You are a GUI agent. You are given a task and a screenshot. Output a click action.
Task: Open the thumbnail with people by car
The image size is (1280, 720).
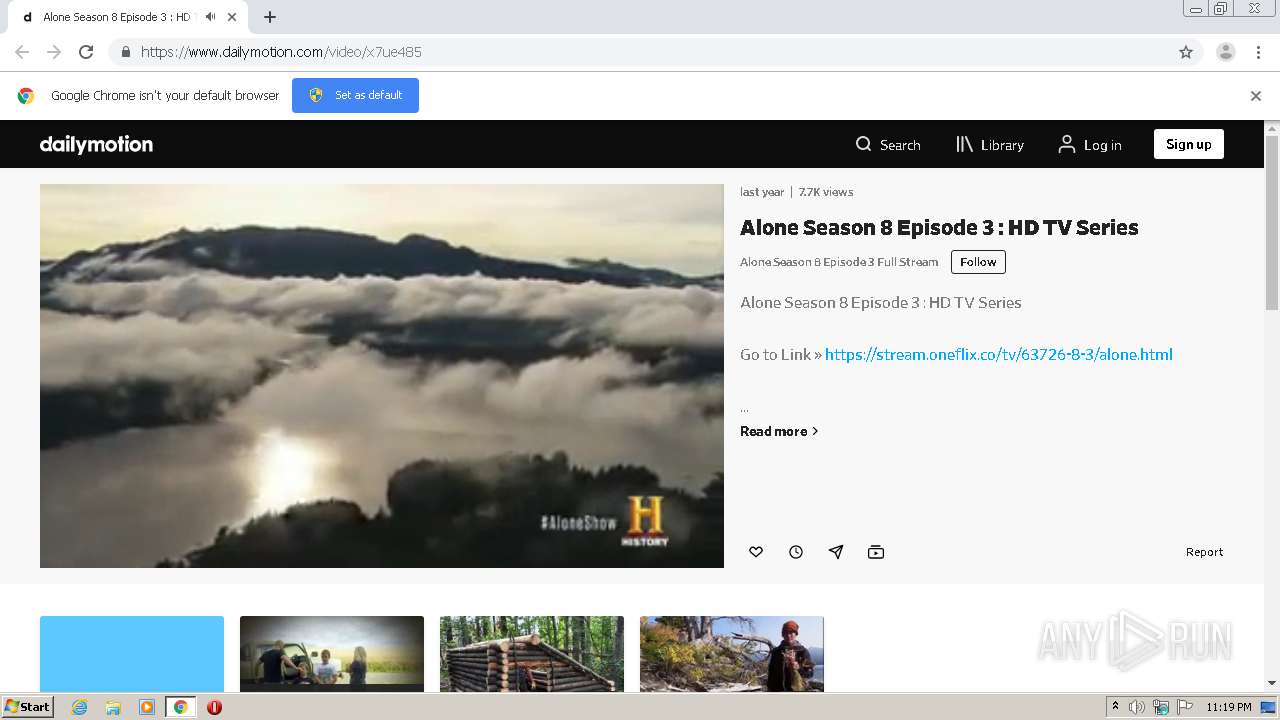pyautogui.click(x=332, y=654)
